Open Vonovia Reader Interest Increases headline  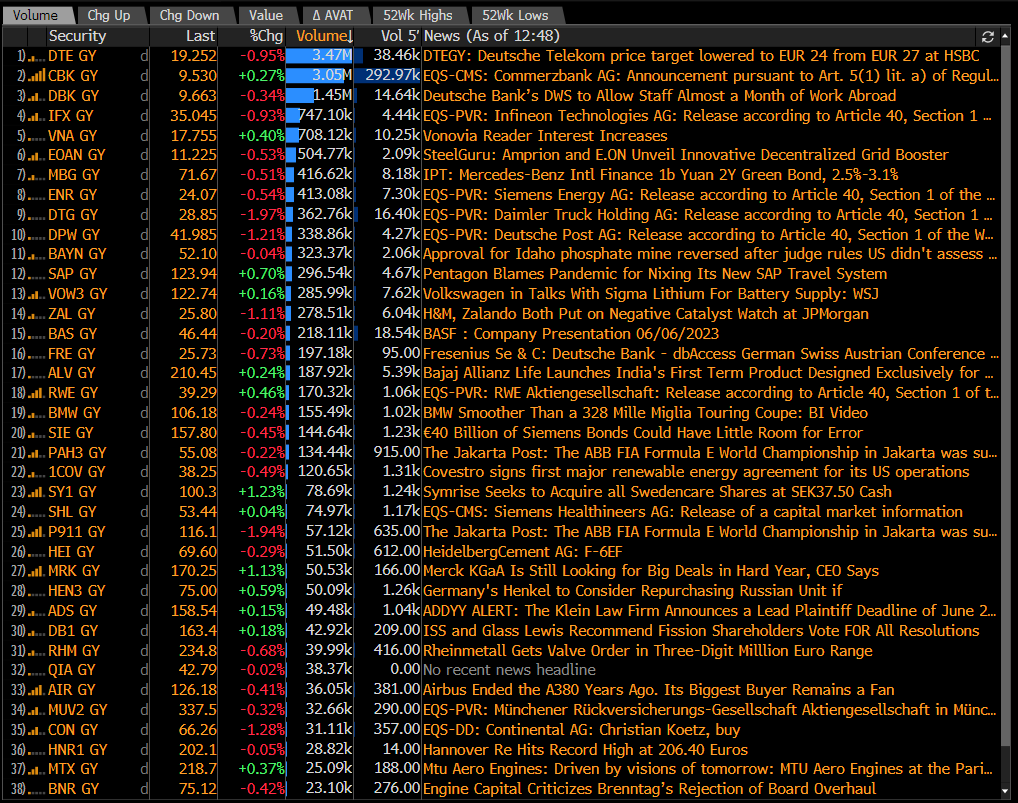tap(545, 136)
